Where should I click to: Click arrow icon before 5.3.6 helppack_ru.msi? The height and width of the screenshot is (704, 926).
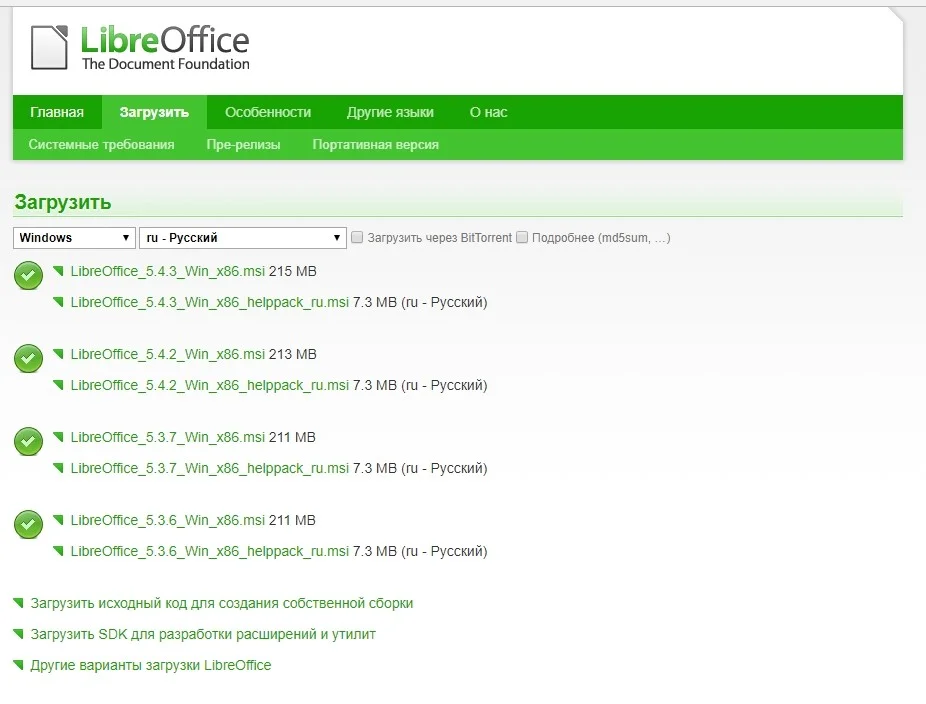[x=58, y=550]
